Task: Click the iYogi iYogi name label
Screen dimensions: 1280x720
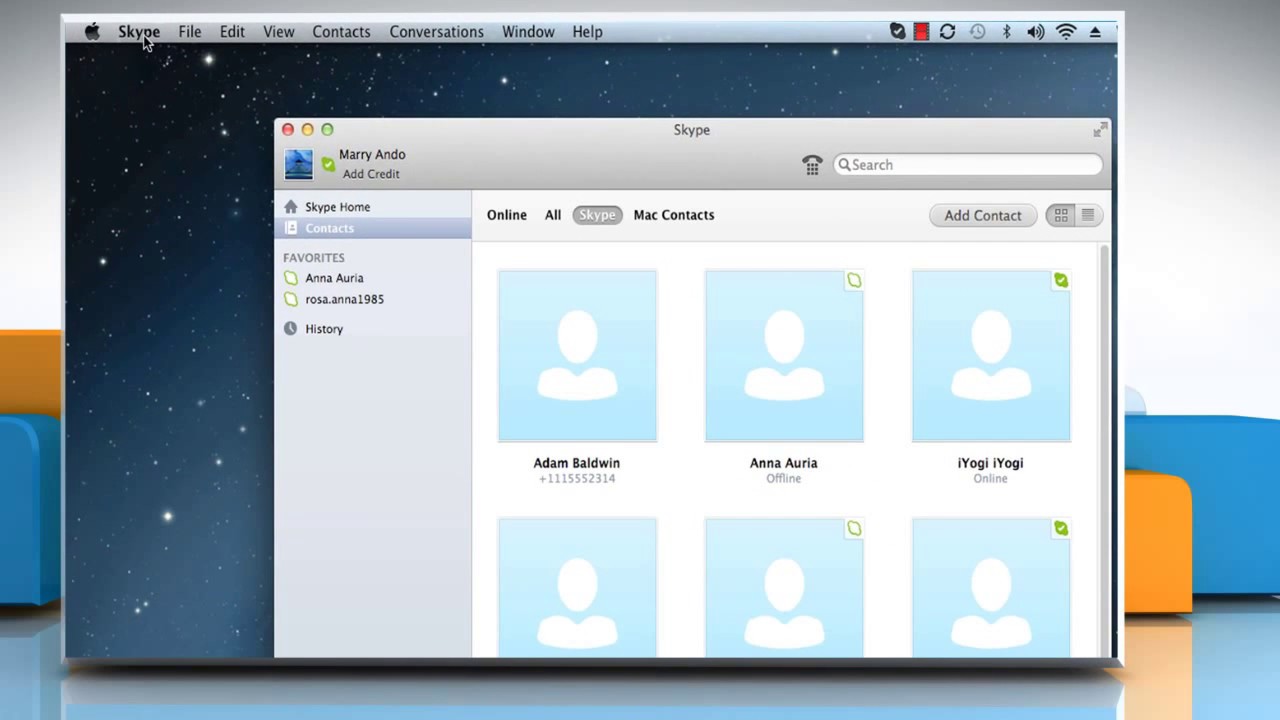Action: click(991, 463)
